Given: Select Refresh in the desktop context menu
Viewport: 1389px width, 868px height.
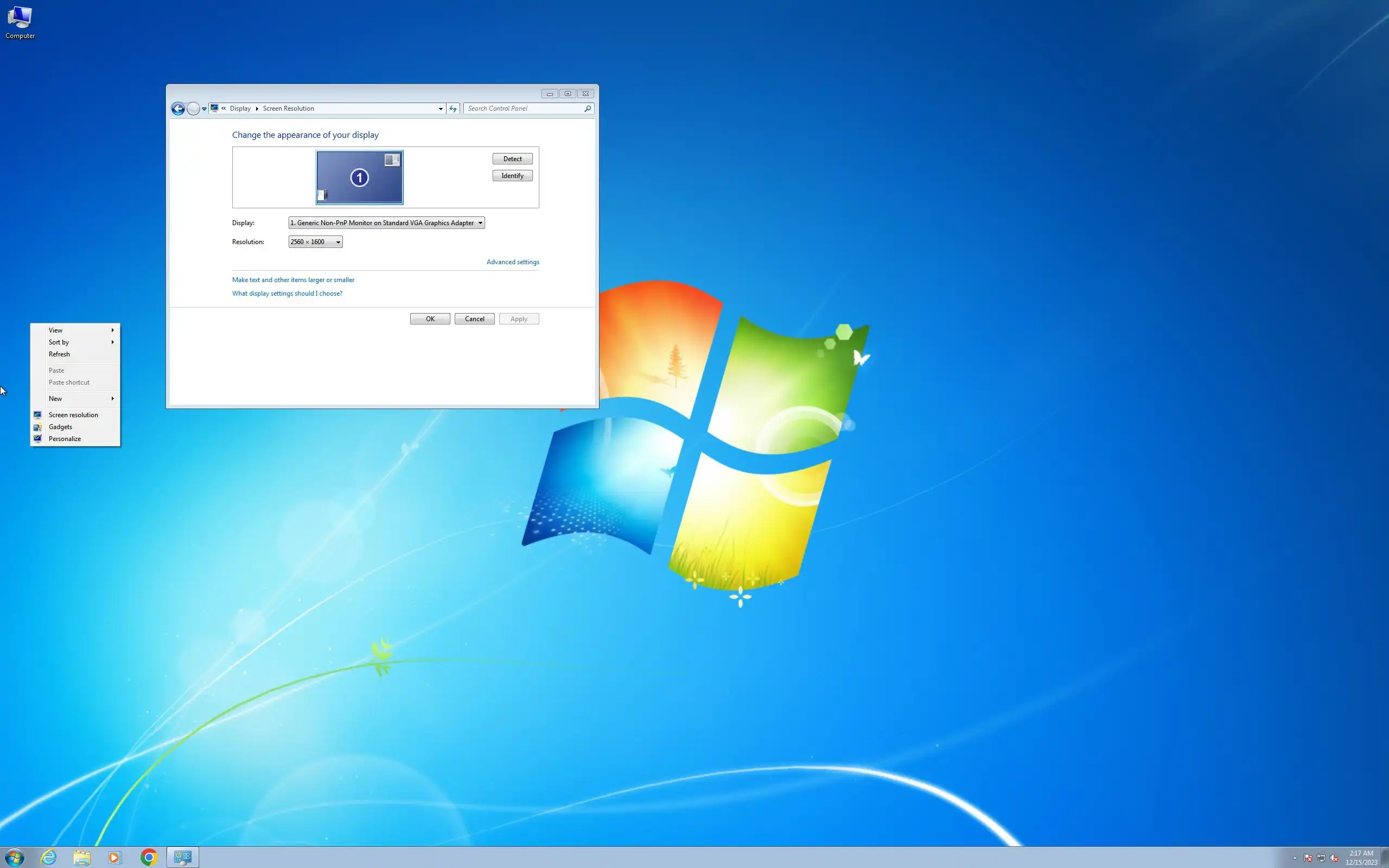Looking at the screenshot, I should 59,354.
